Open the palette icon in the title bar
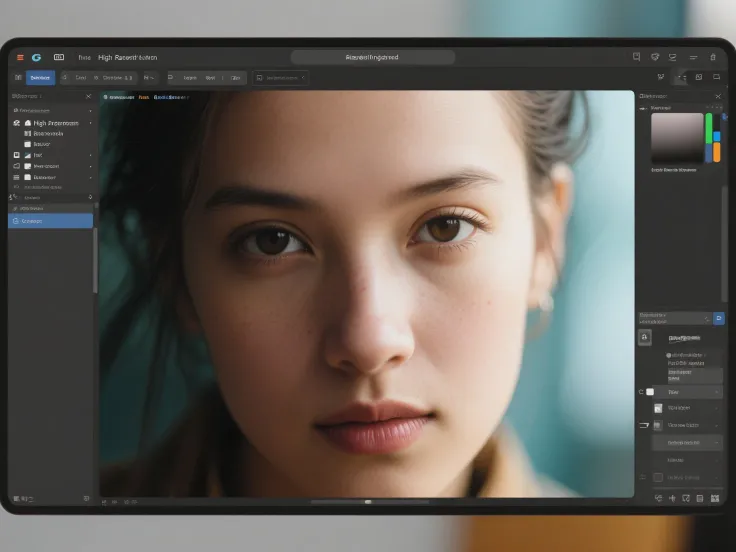Image resolution: width=736 pixels, height=552 pixels. point(655,57)
